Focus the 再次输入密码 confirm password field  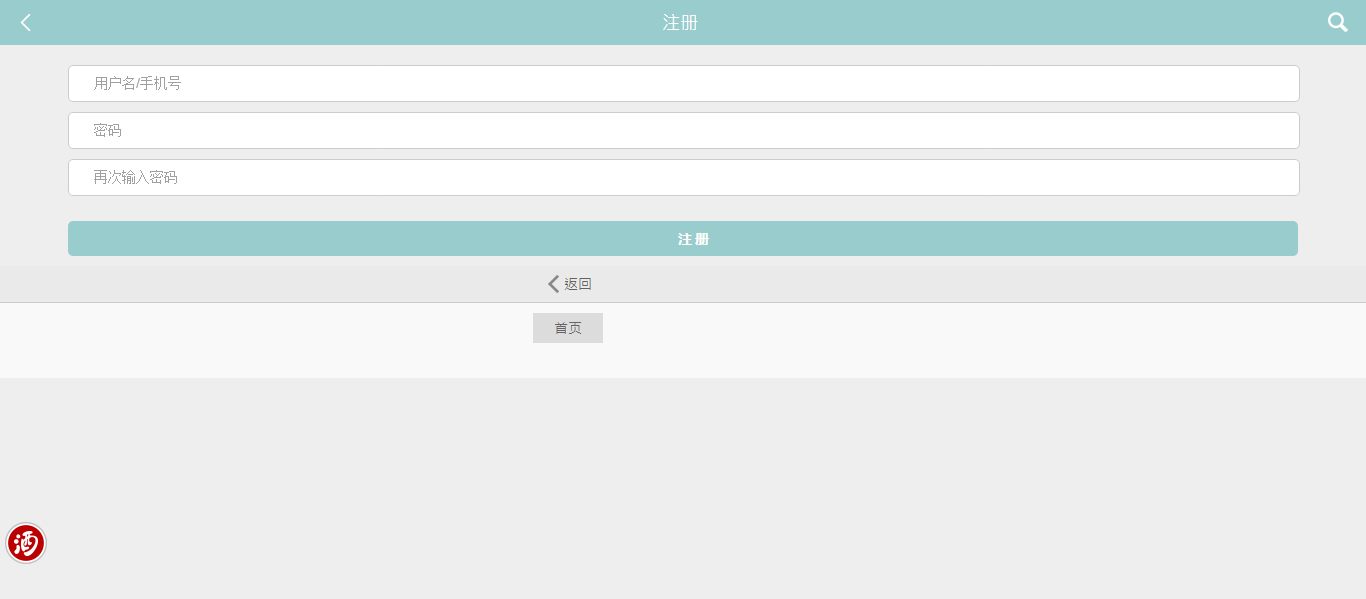click(683, 177)
